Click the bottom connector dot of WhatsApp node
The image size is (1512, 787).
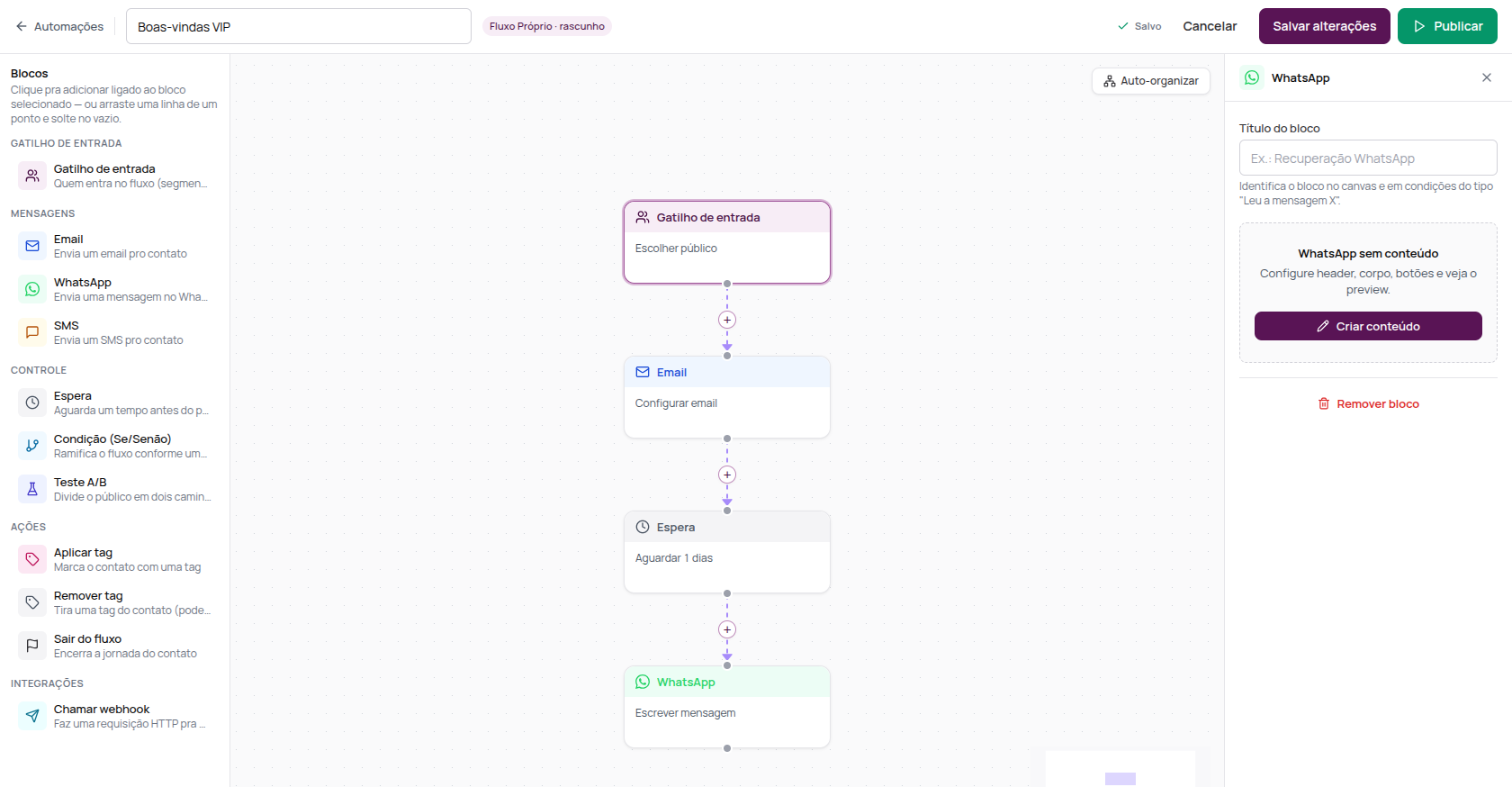(727, 748)
